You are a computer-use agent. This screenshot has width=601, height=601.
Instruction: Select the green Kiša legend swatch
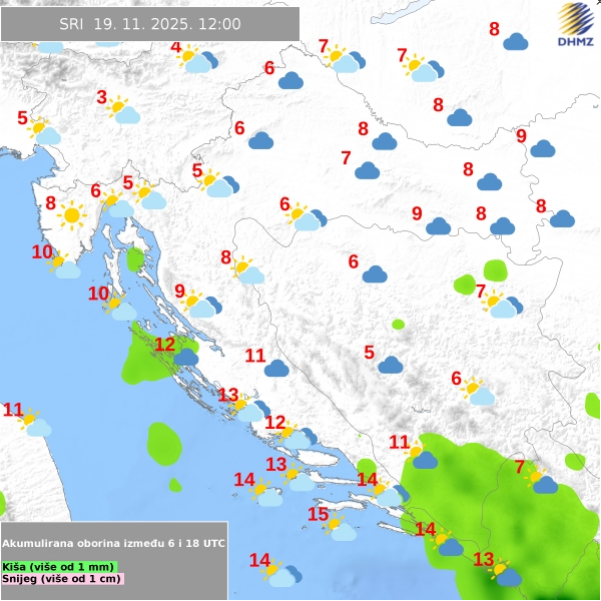(x=60, y=566)
